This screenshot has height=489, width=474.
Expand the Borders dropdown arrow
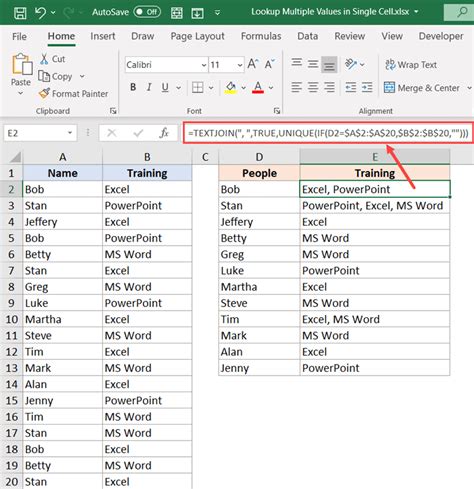click(211, 88)
